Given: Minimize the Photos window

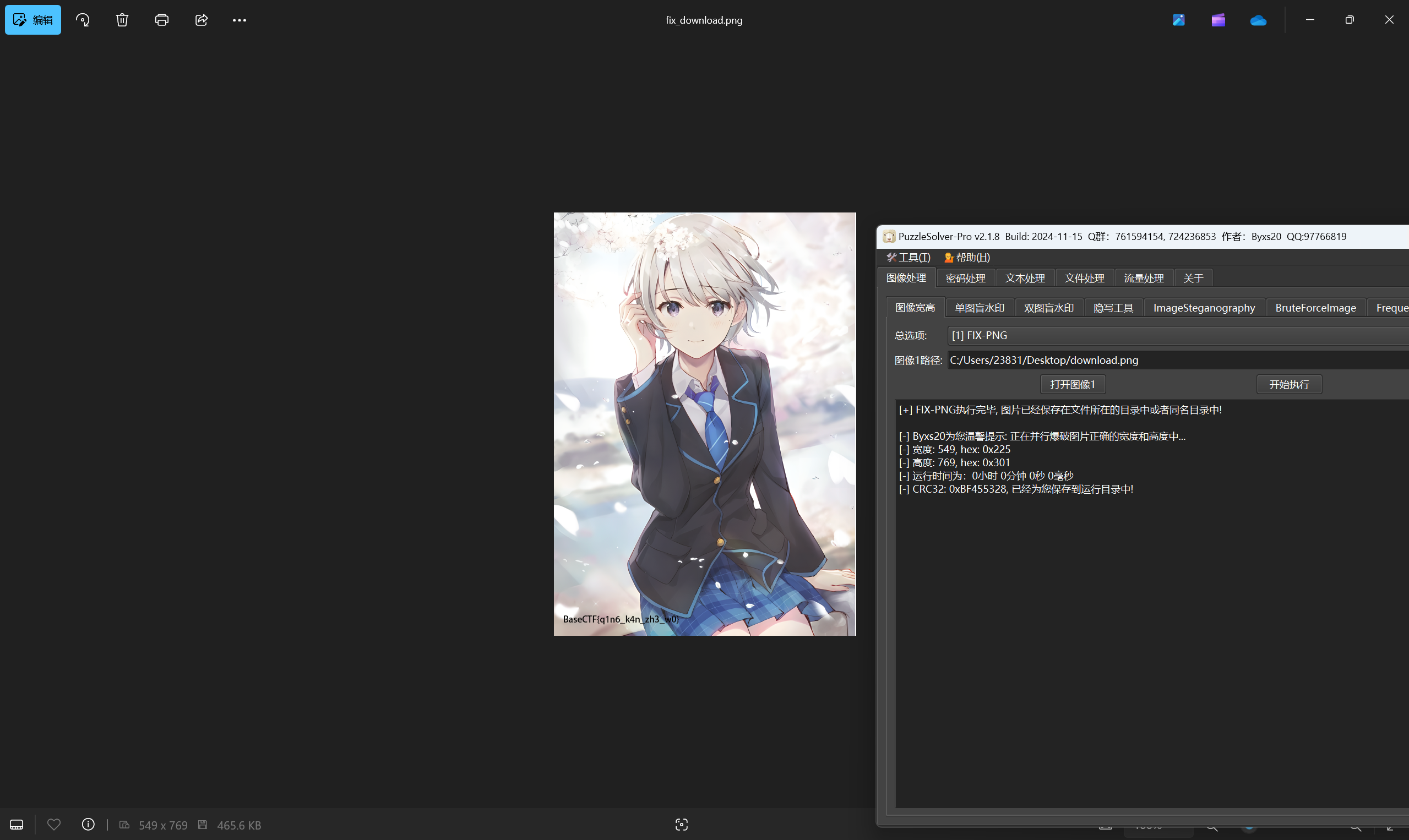Looking at the screenshot, I should 1310,20.
